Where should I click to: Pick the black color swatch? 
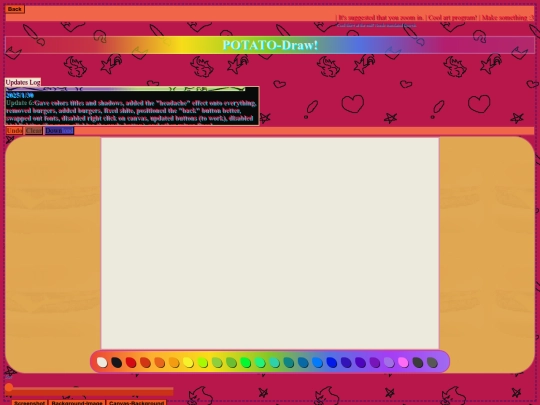[x=116, y=362]
